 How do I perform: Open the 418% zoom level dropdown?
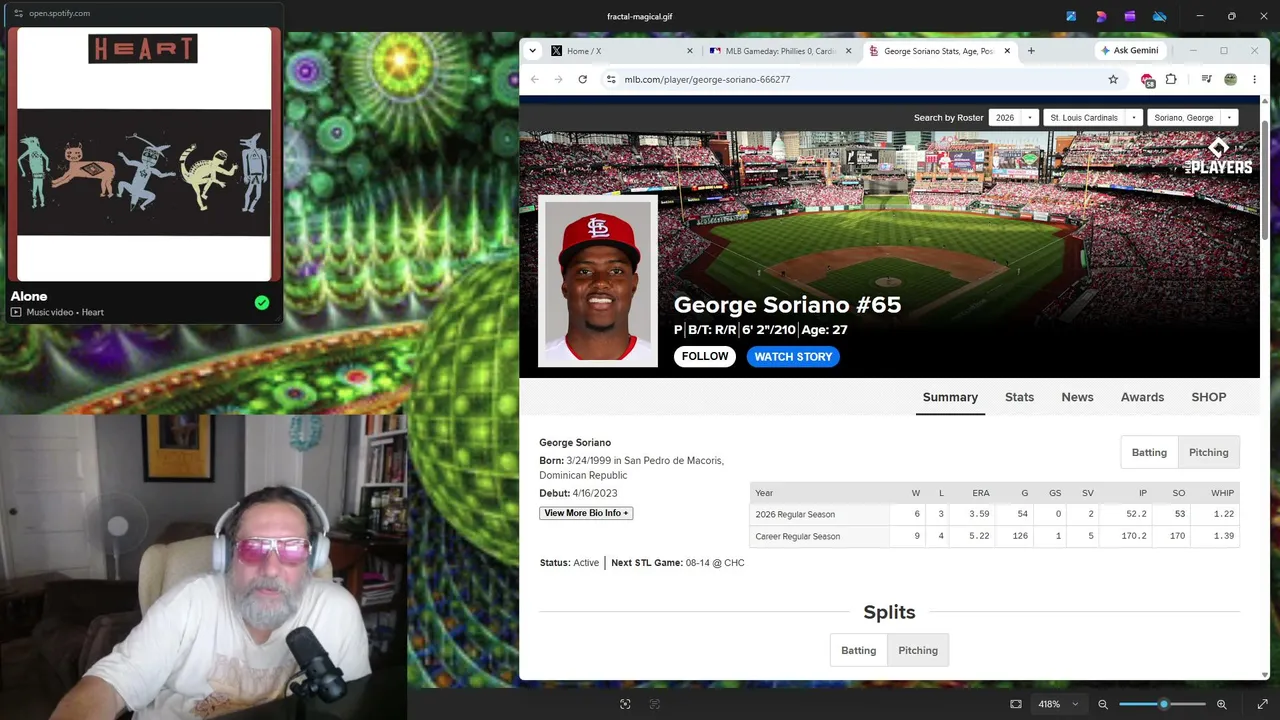[1057, 704]
